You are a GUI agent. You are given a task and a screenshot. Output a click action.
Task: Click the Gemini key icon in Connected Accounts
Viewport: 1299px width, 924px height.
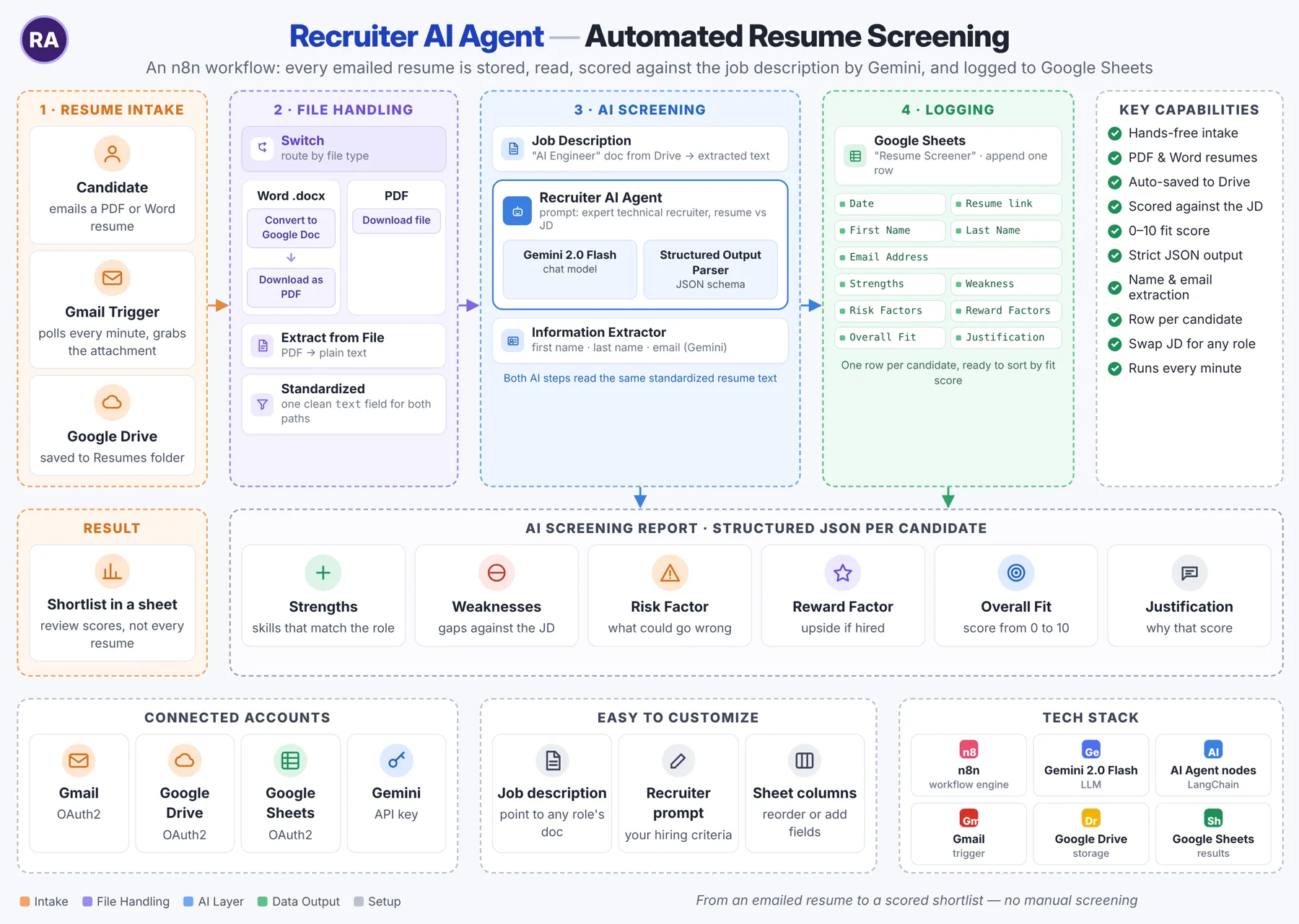(396, 760)
